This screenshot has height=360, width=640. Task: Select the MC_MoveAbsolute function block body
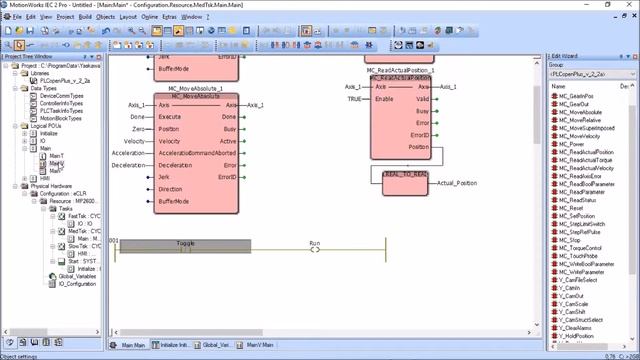[x=196, y=153]
